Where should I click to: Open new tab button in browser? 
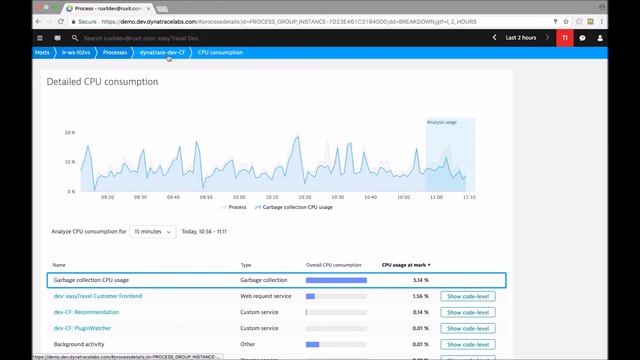pos(162,9)
